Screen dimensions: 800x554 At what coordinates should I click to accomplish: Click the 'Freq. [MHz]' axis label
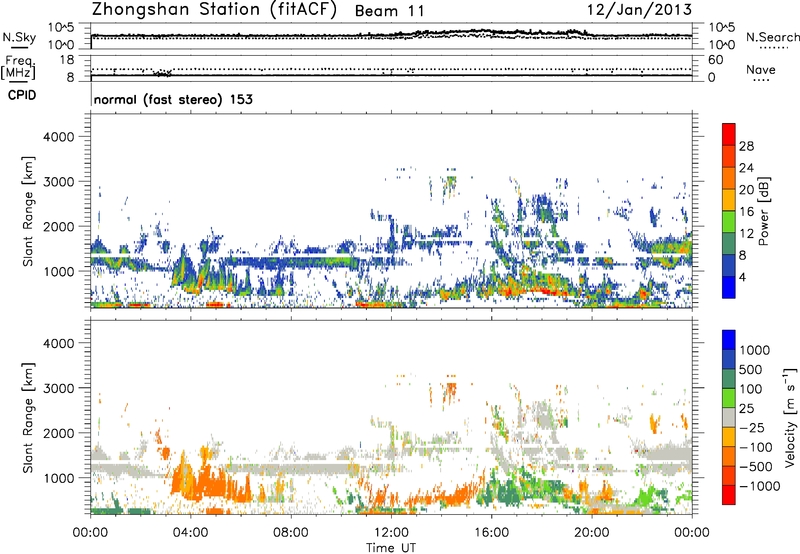tap(18, 67)
